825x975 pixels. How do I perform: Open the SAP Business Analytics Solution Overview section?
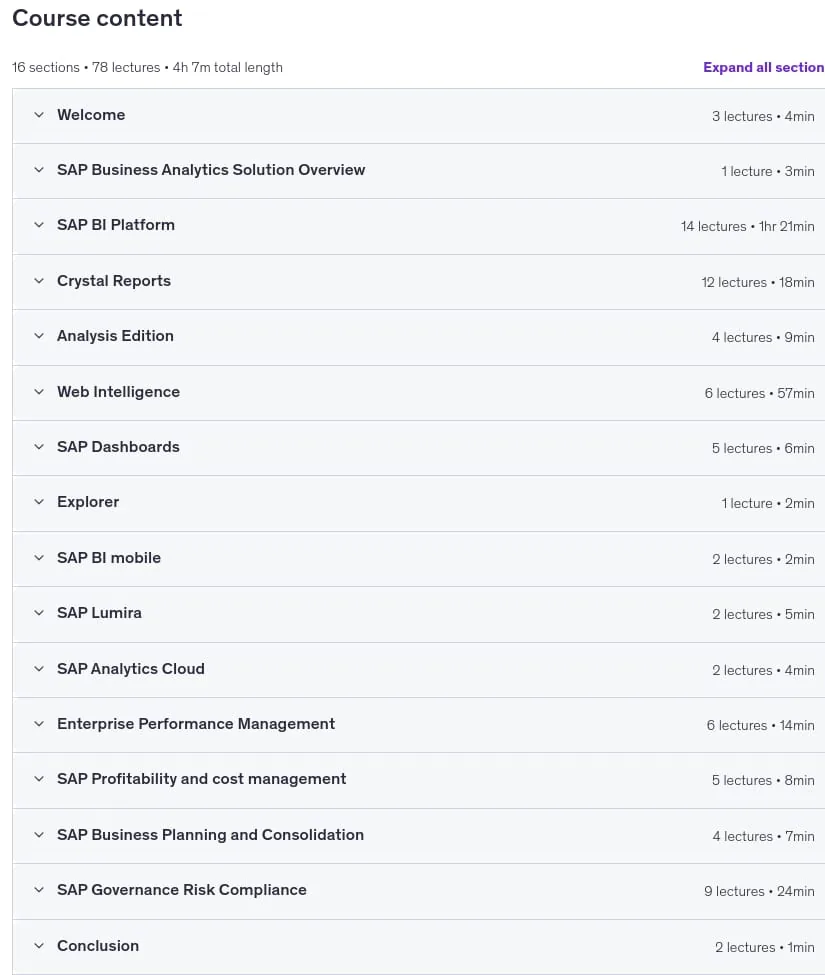[x=211, y=170]
